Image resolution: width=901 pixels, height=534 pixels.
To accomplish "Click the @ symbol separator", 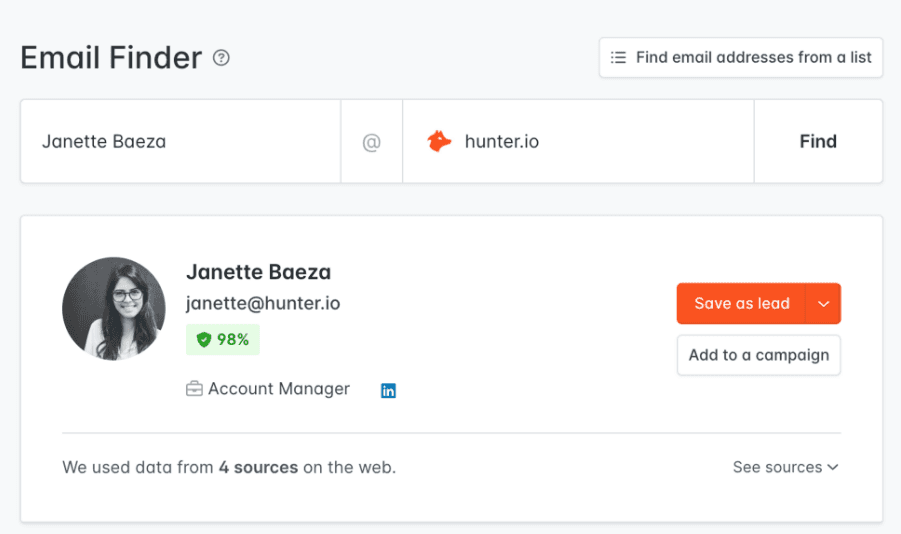I will coord(372,142).
